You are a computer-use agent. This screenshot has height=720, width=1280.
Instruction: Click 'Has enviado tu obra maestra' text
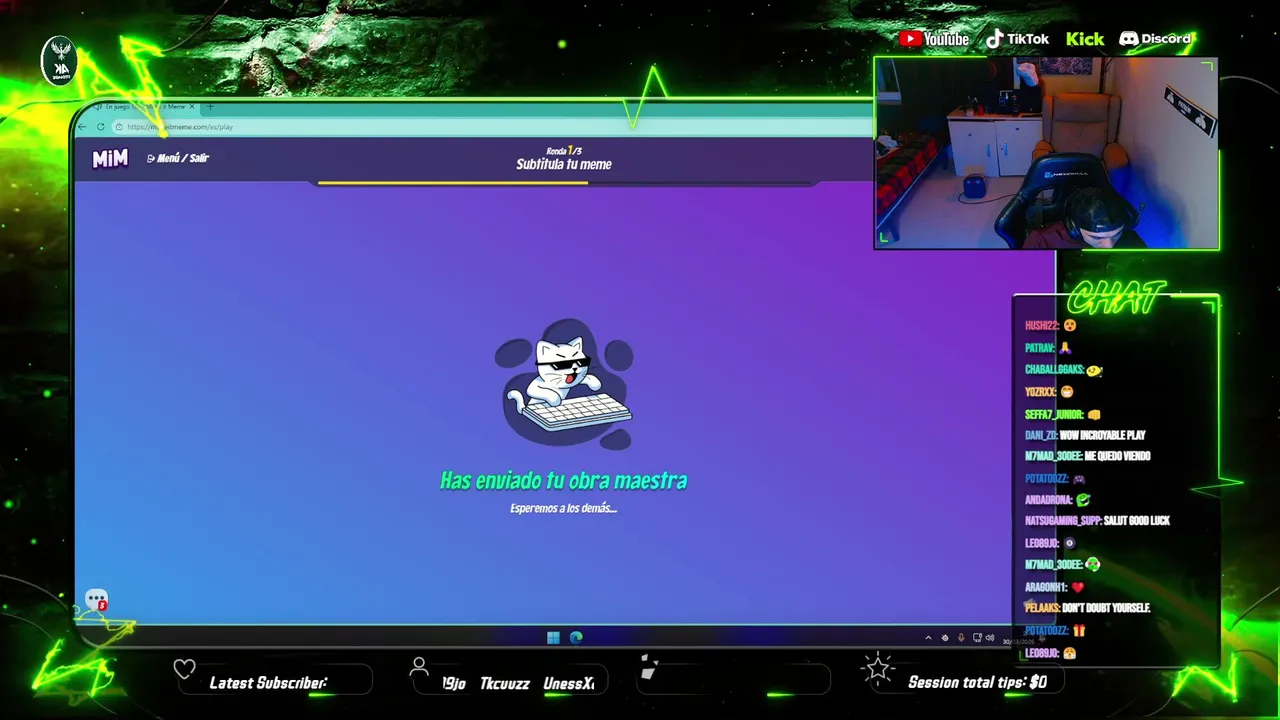coord(563,481)
